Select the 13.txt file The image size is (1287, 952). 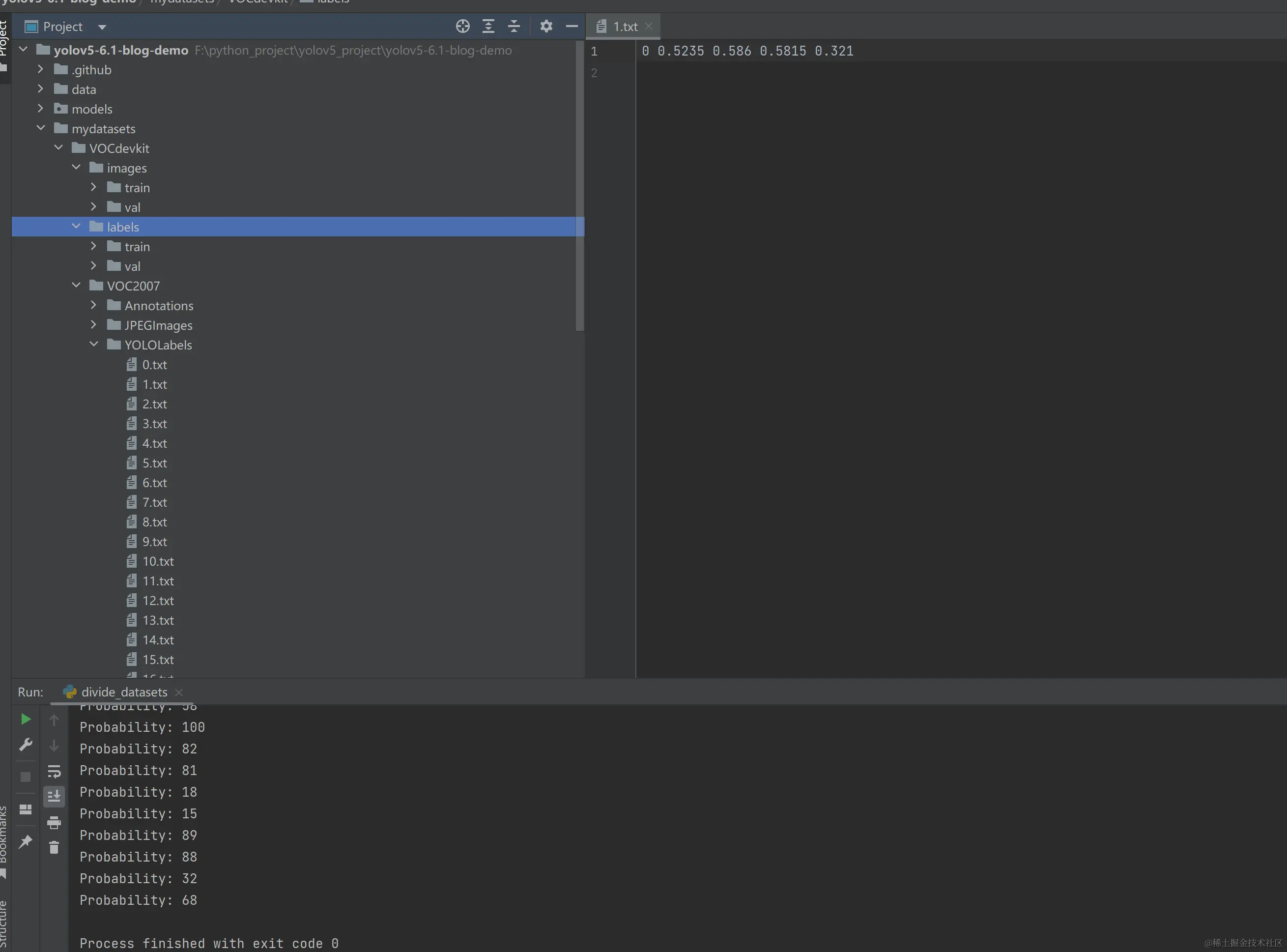click(x=158, y=620)
